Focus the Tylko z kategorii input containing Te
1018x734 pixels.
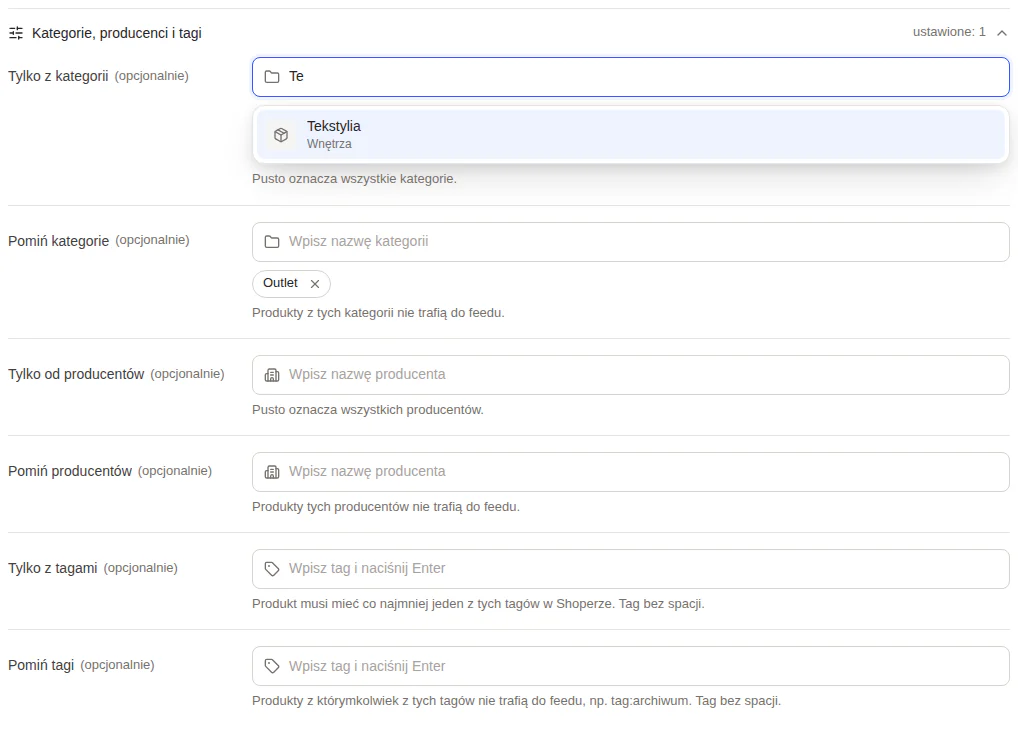[630, 77]
